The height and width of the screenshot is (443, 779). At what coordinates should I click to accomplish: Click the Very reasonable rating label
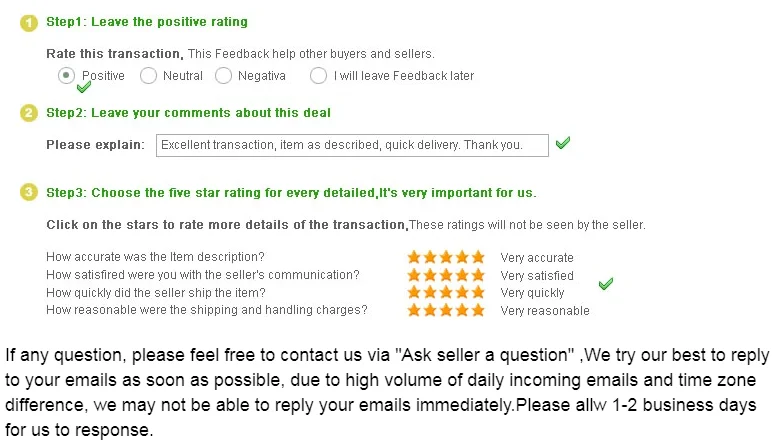[545, 311]
